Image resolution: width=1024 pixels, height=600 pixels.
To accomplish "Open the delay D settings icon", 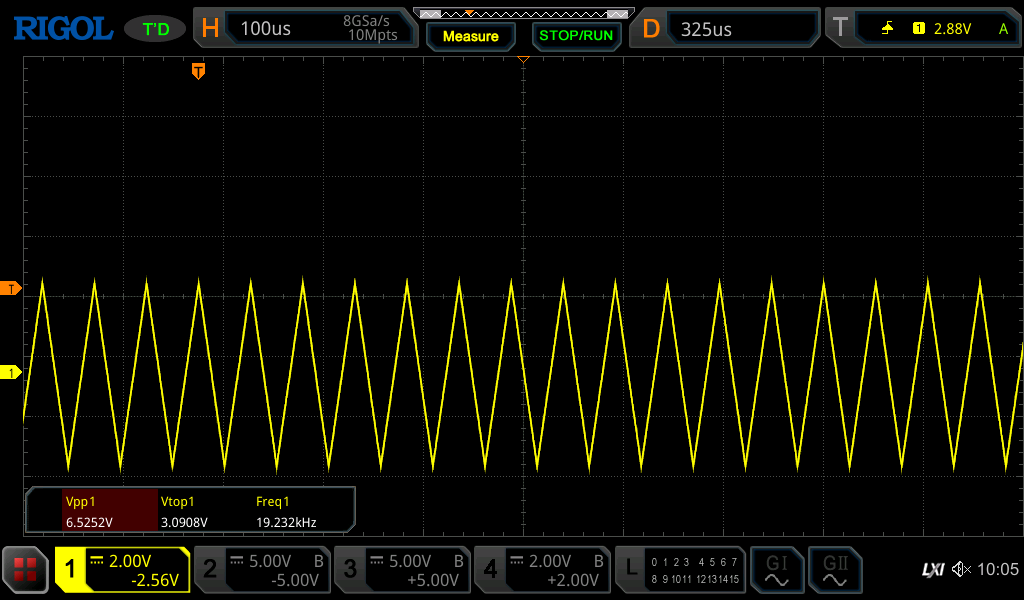I will [650, 29].
